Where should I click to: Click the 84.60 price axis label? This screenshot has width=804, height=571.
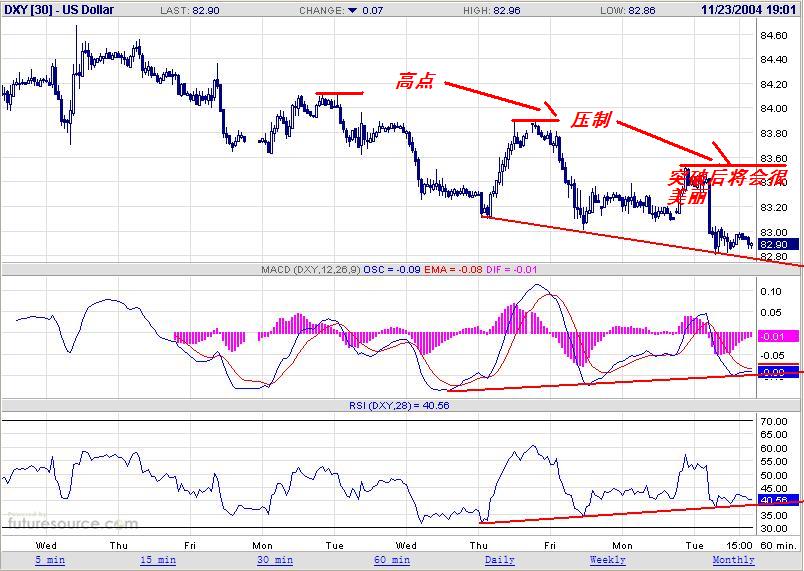tap(773, 35)
